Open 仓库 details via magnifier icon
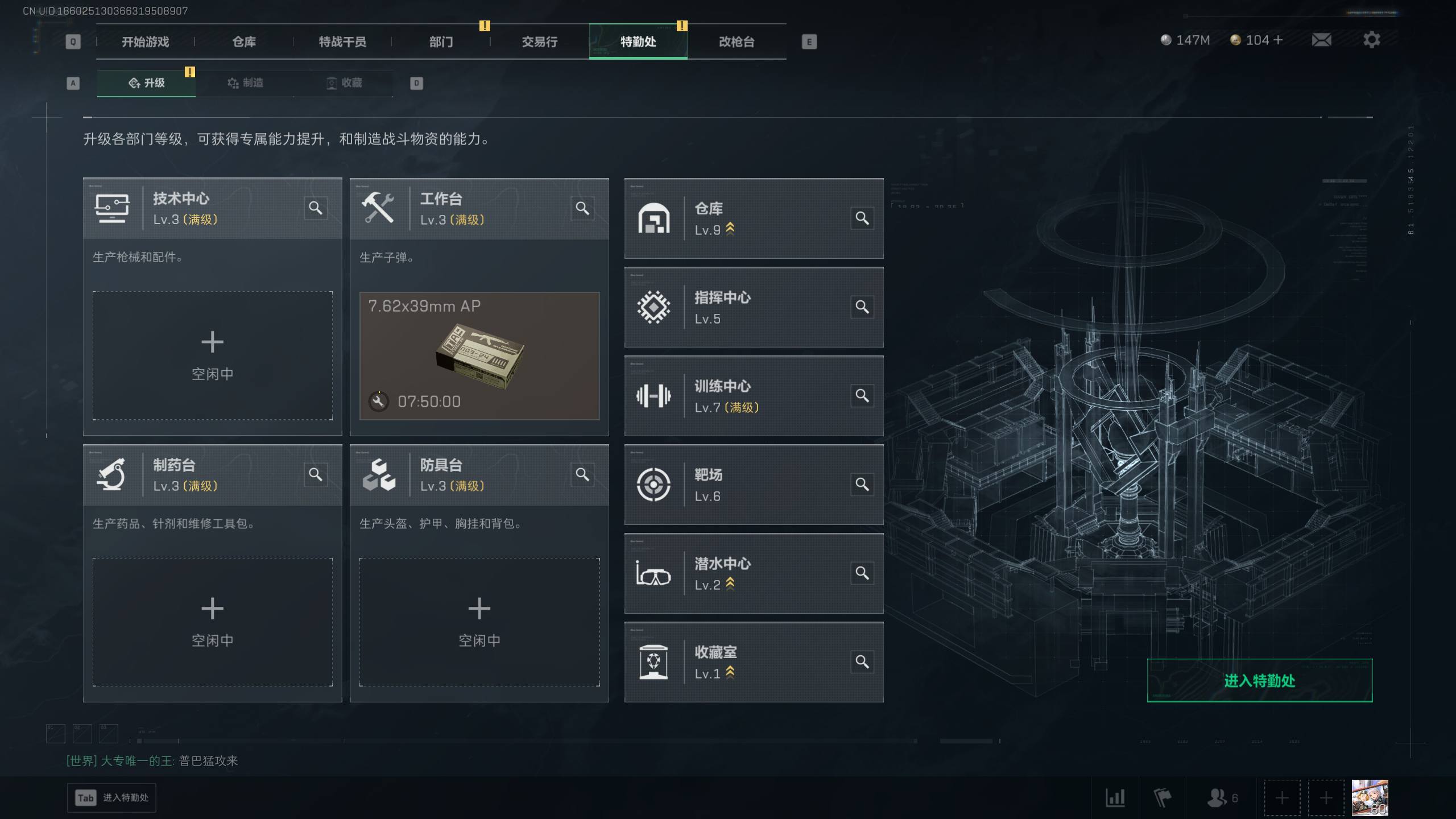The width and height of the screenshot is (1456, 819). click(x=862, y=218)
